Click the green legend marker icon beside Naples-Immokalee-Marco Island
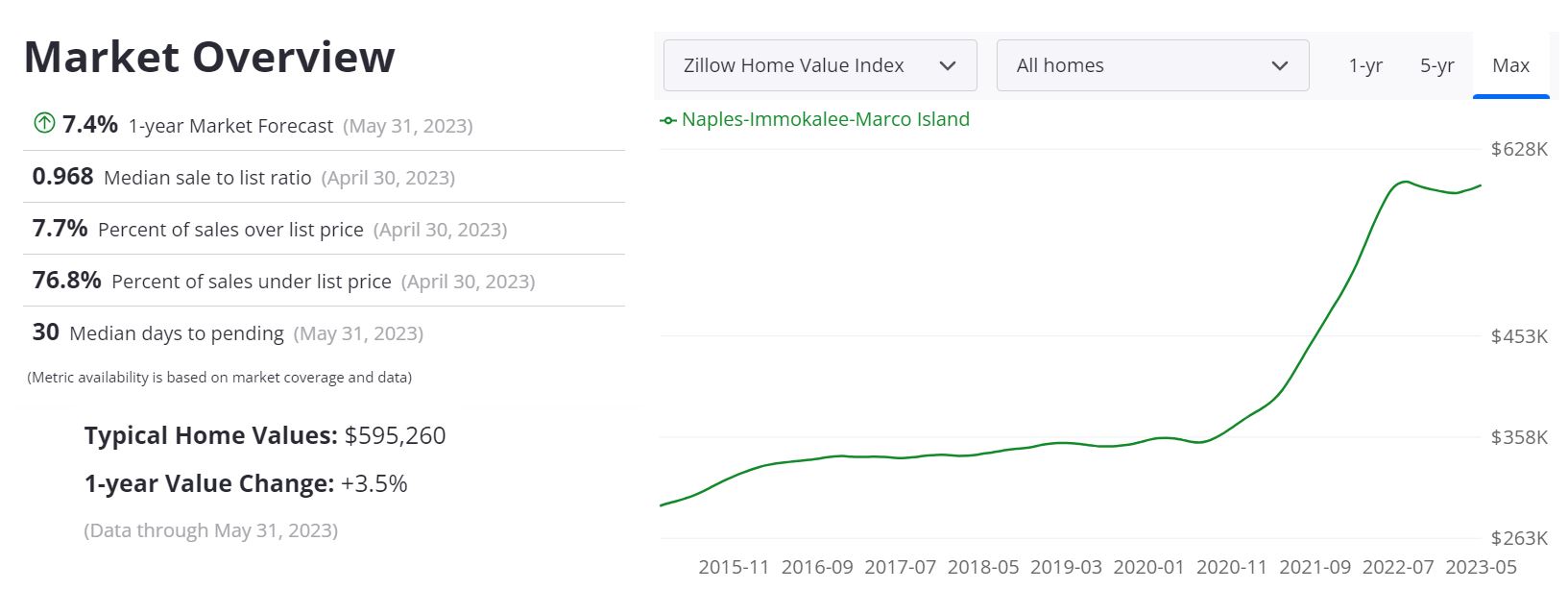Image resolution: width=1568 pixels, height=590 pixels. [666, 120]
